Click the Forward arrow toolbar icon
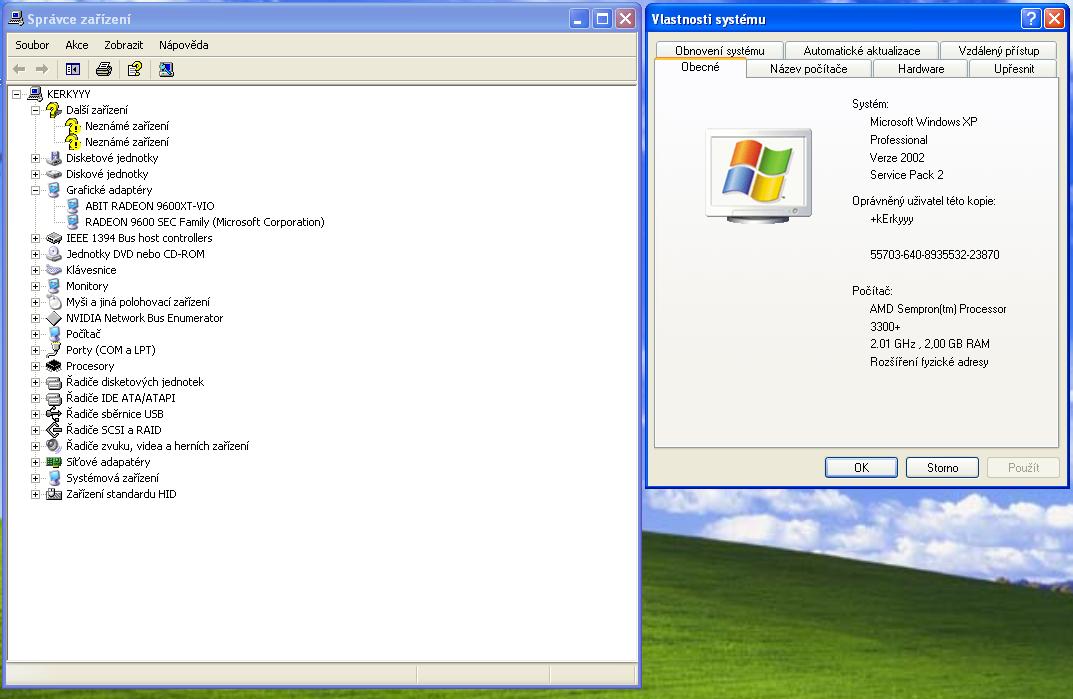 pyautogui.click(x=42, y=69)
